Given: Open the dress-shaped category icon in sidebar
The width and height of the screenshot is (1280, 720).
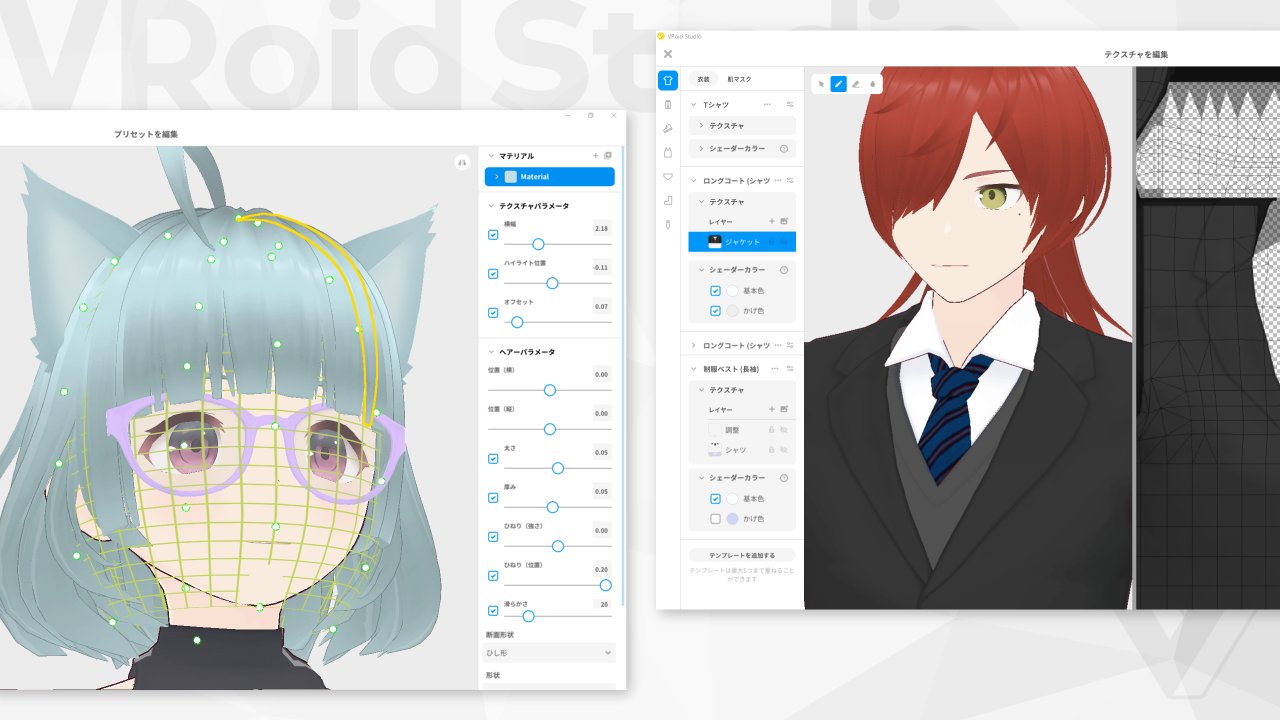Looking at the screenshot, I should pyautogui.click(x=668, y=153).
